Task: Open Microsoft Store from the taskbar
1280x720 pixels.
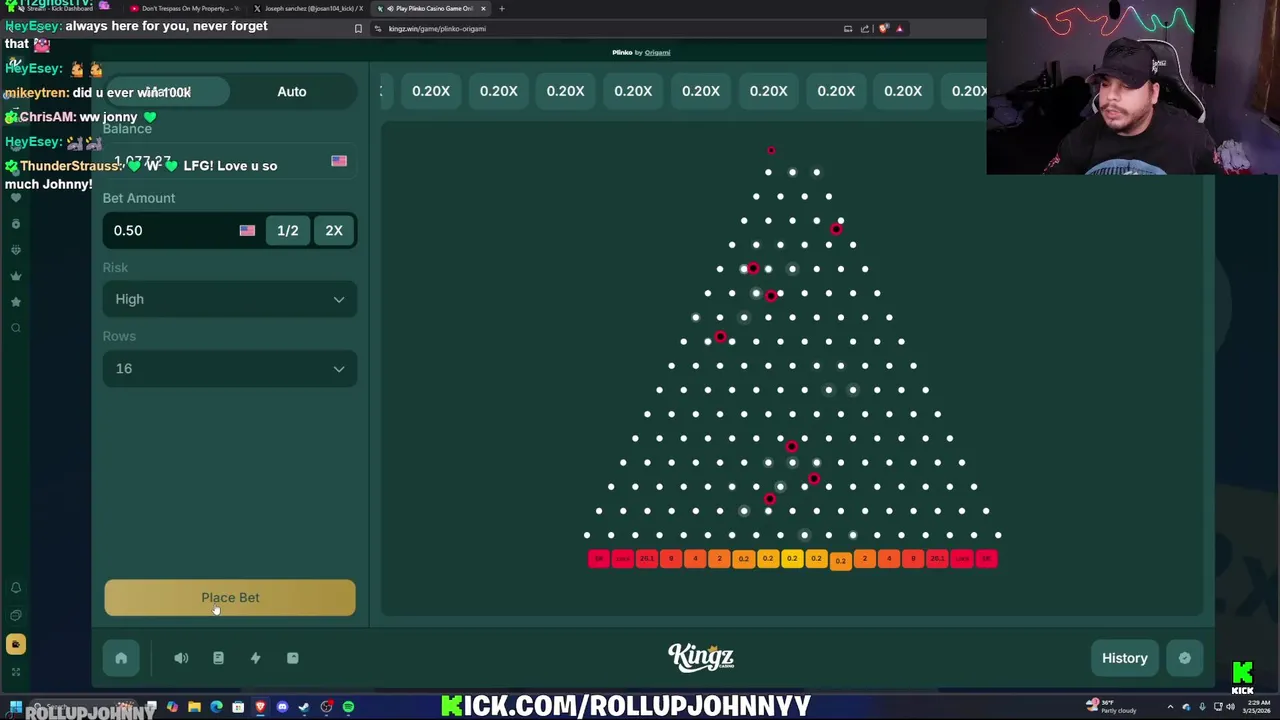Action: coord(238,707)
